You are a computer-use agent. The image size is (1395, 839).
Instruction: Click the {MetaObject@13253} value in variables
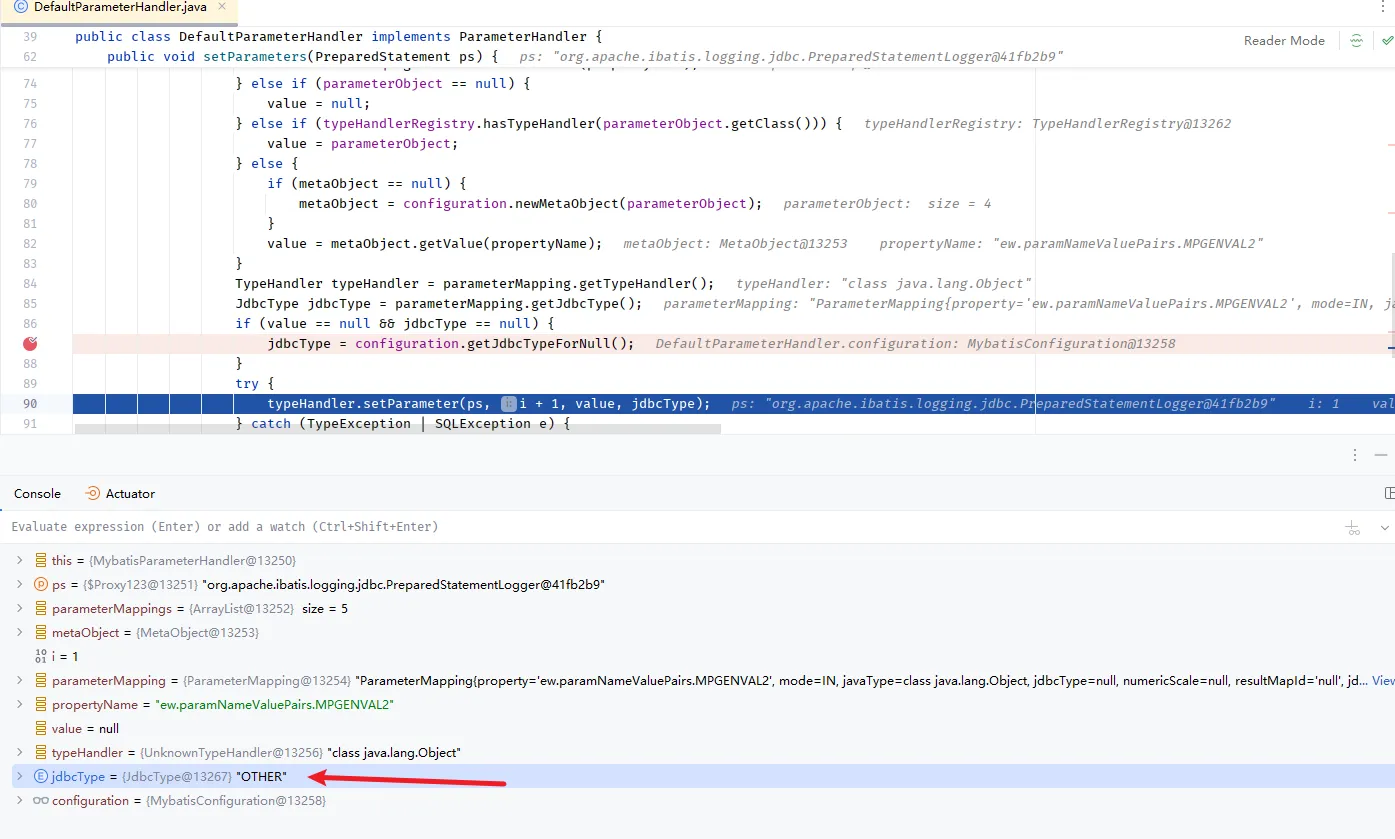point(196,633)
